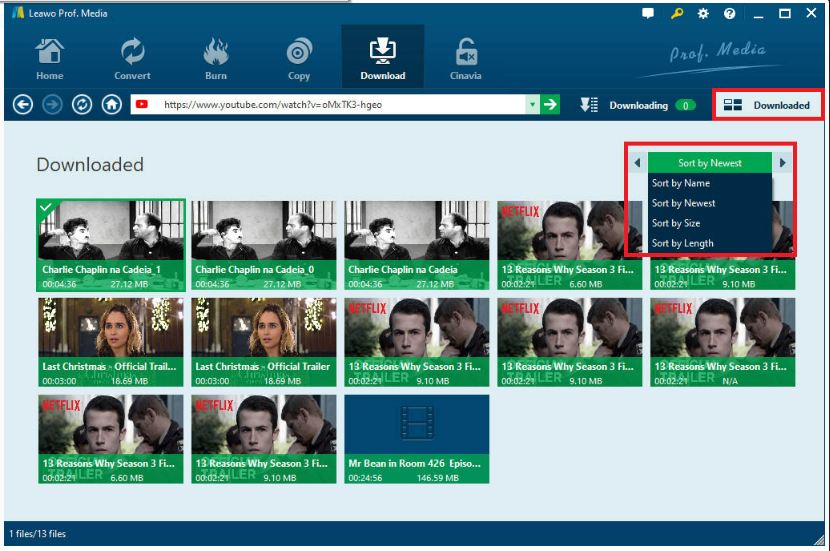This screenshot has height=551, width=830.
Task: Refresh the current page
Action: (x=82, y=104)
